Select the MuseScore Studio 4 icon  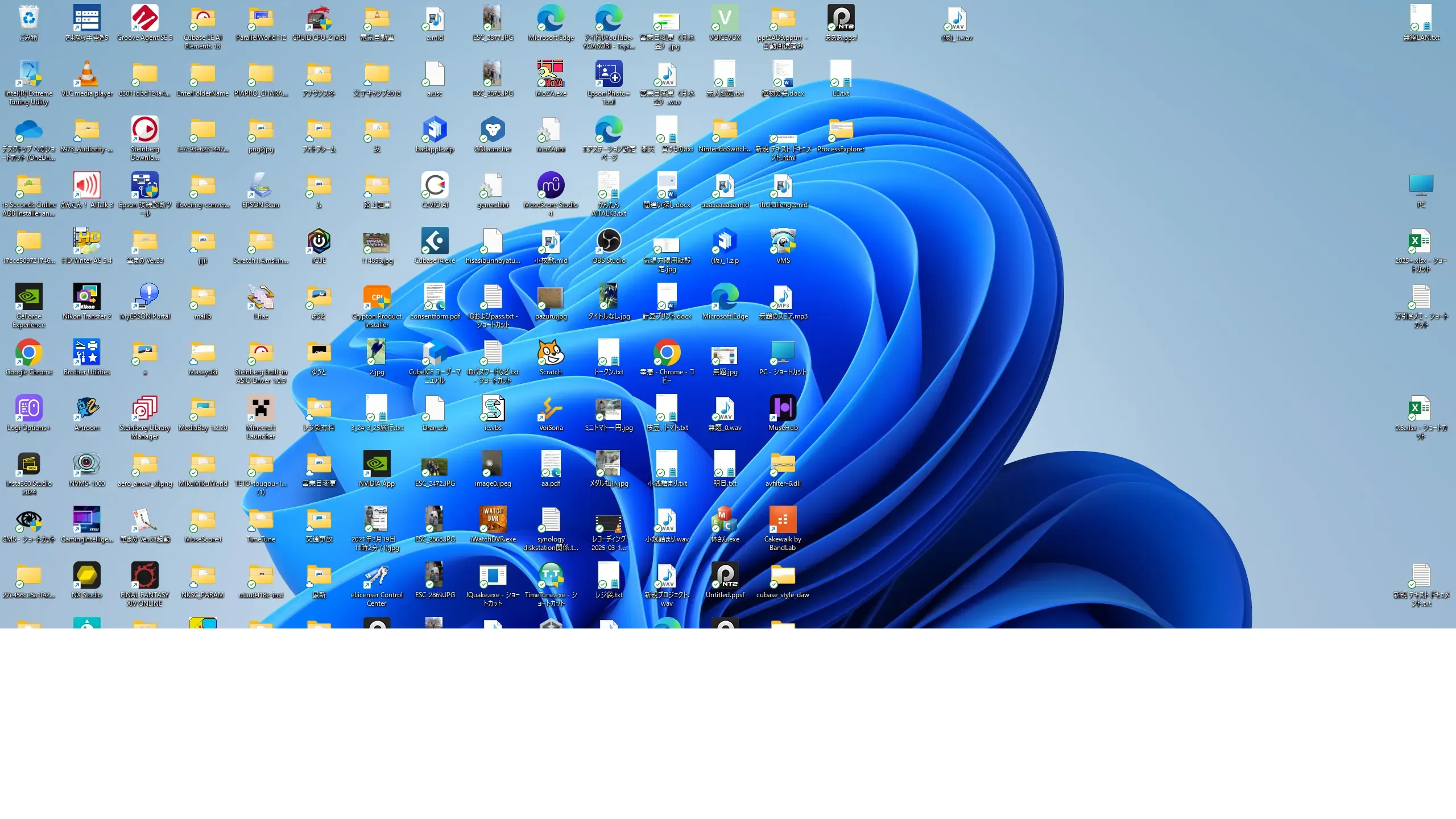pyautogui.click(x=551, y=186)
